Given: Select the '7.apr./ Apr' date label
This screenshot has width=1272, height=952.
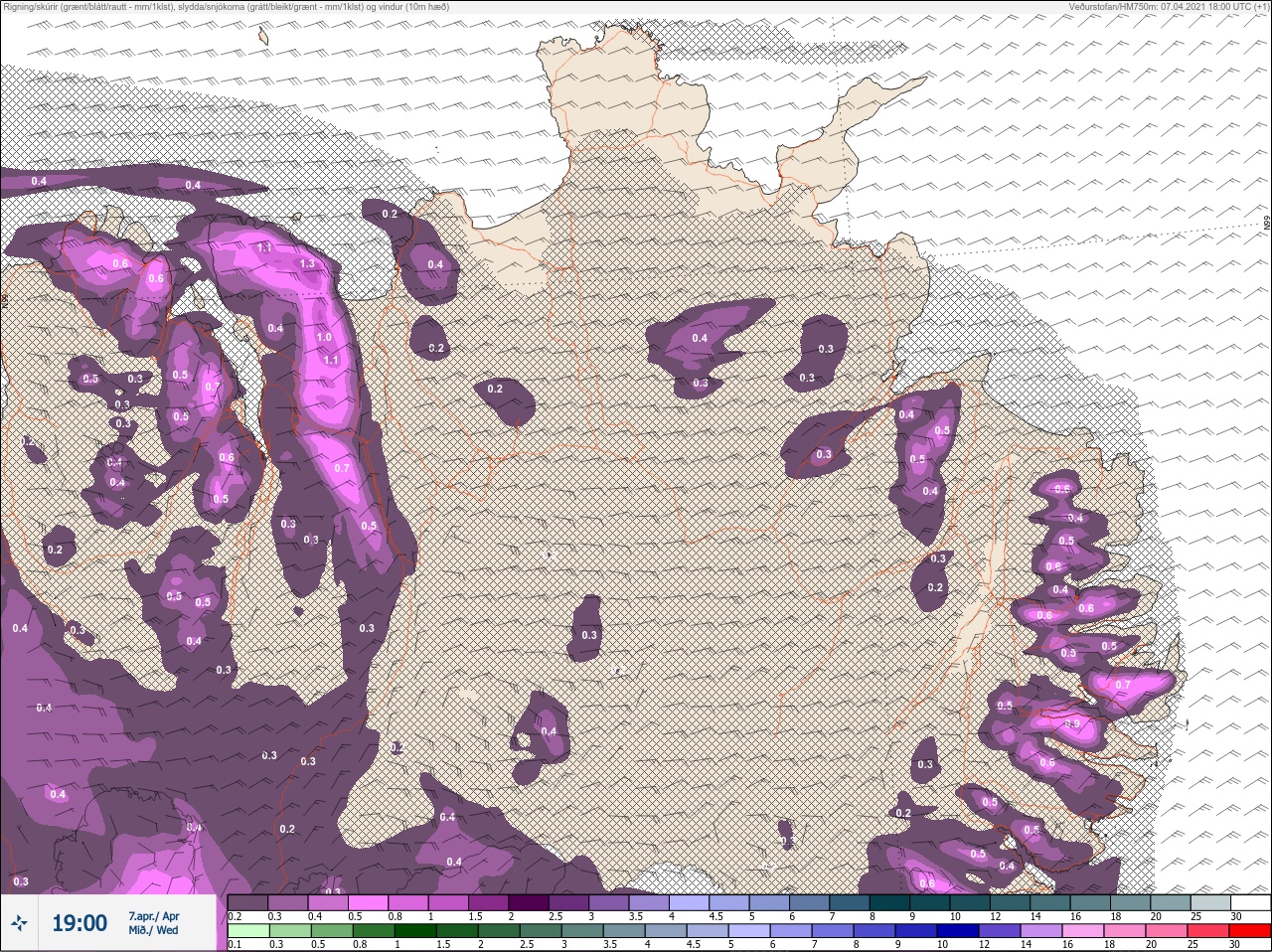Looking at the screenshot, I should coord(153,915).
